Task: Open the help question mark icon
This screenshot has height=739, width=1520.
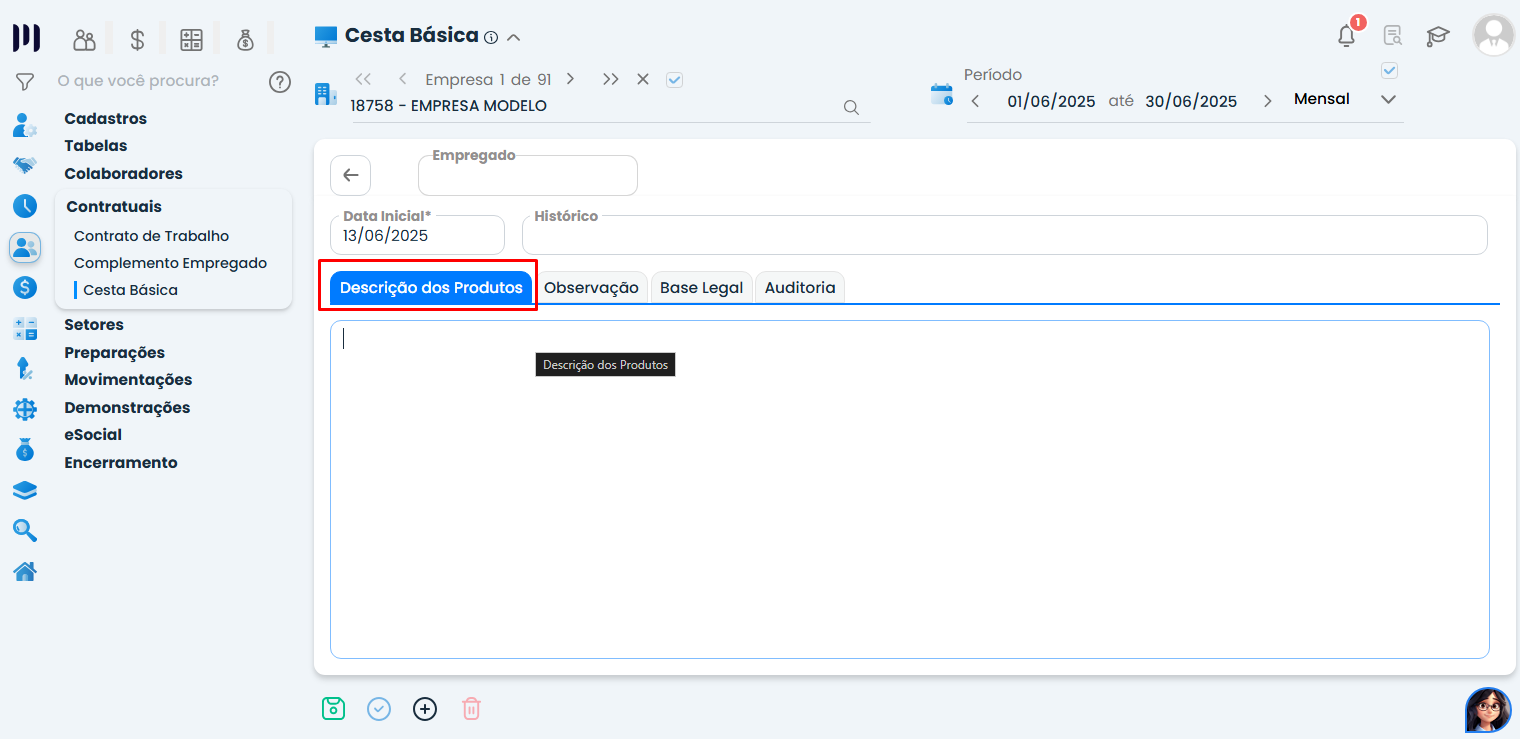Action: click(280, 81)
